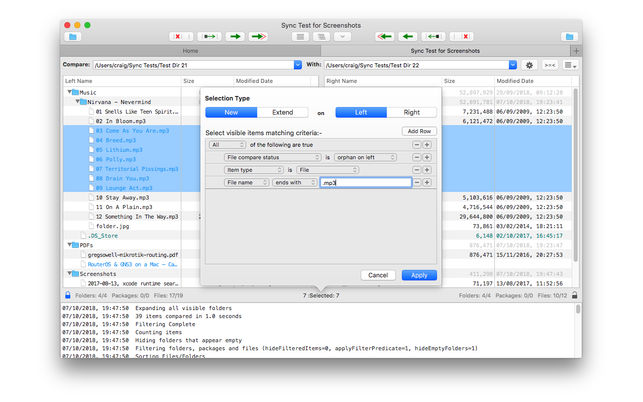Click the single green copy-to-right arrow

(235, 37)
